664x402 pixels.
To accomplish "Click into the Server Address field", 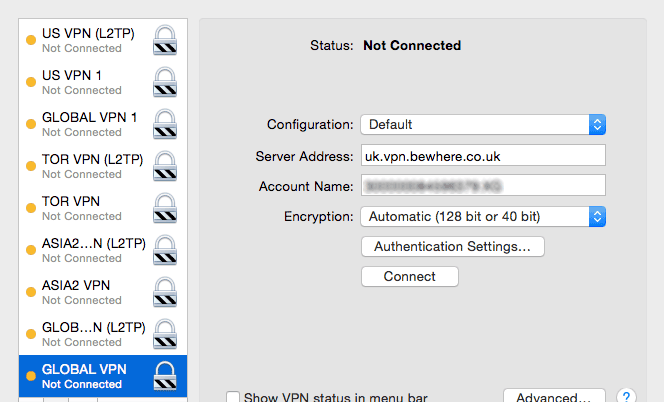I will 483,156.
